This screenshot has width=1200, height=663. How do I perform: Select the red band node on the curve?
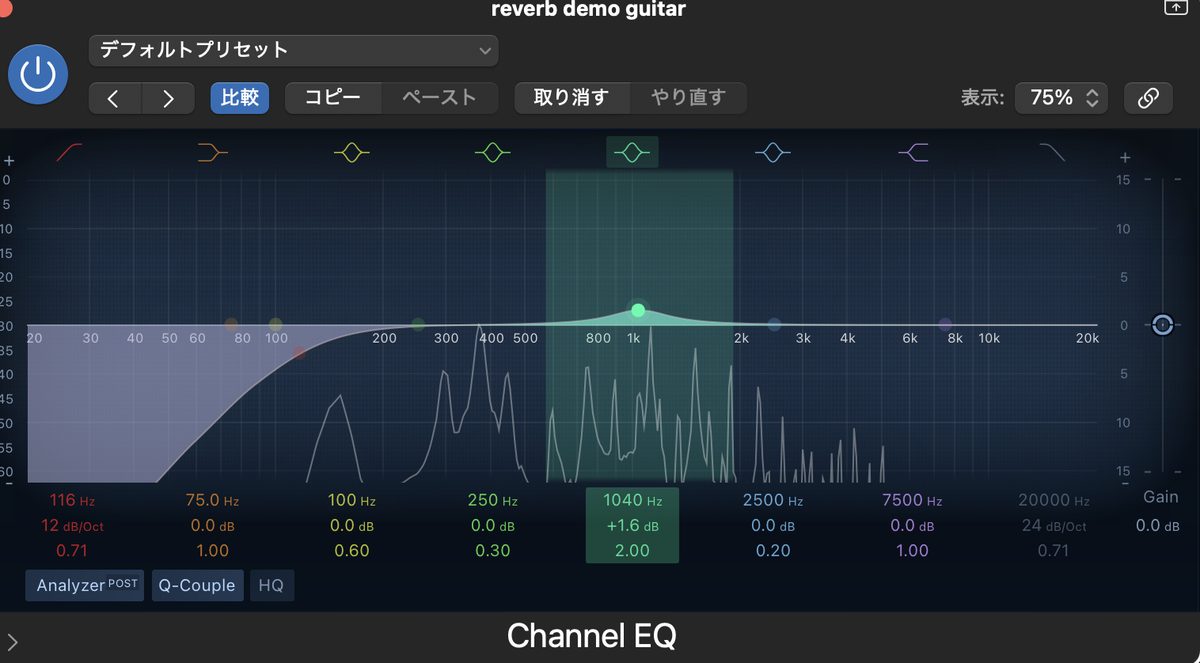tap(299, 352)
